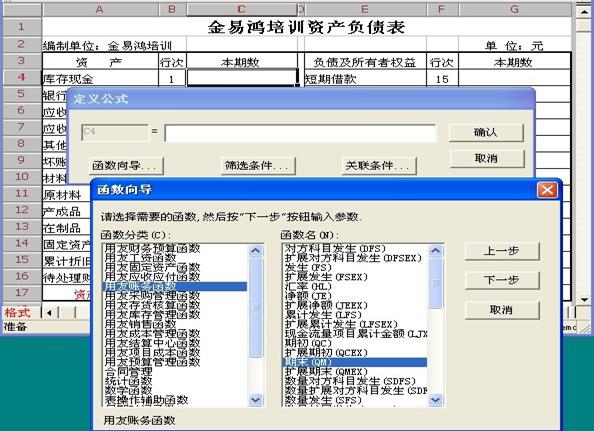Viewport: 594px width, 431px height.
Task: Open the 关联条件... dialog button
Action: click(x=378, y=166)
